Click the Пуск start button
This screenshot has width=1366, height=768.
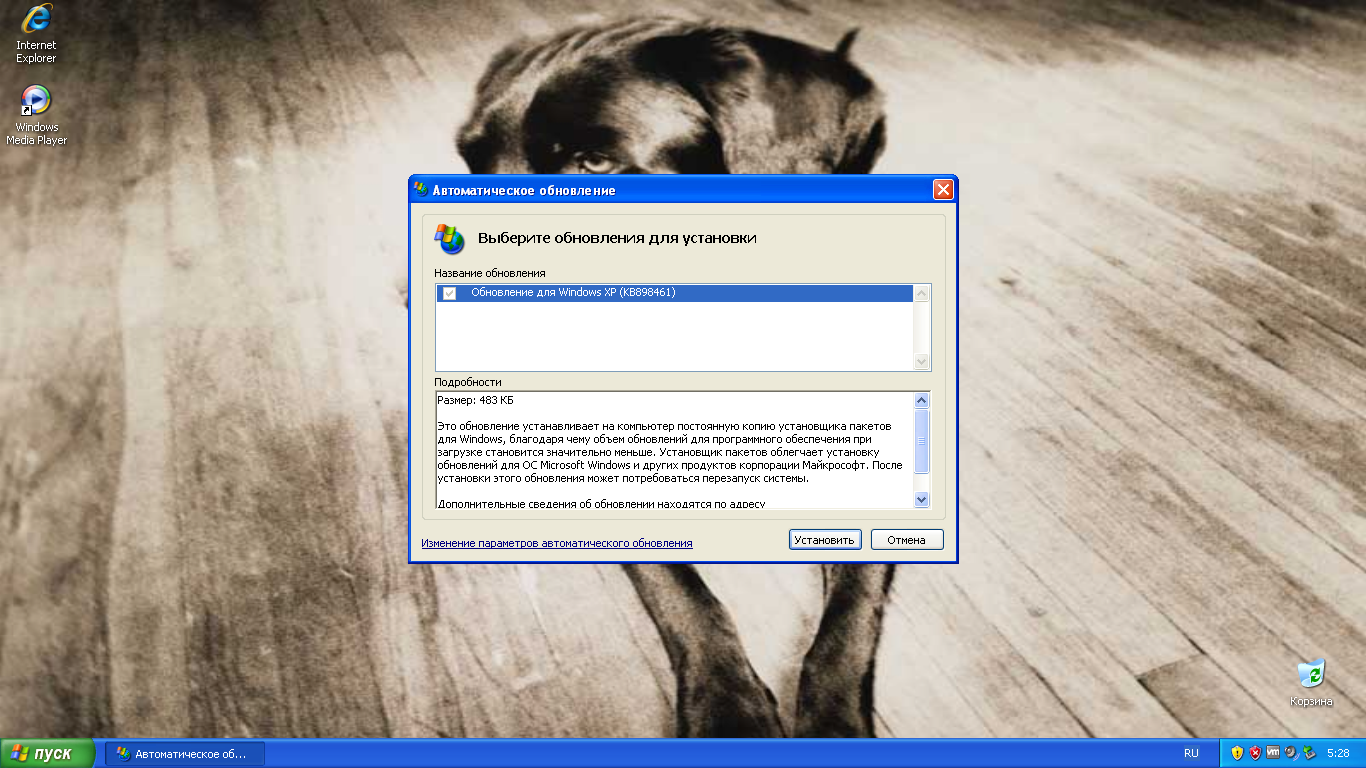tap(47, 753)
